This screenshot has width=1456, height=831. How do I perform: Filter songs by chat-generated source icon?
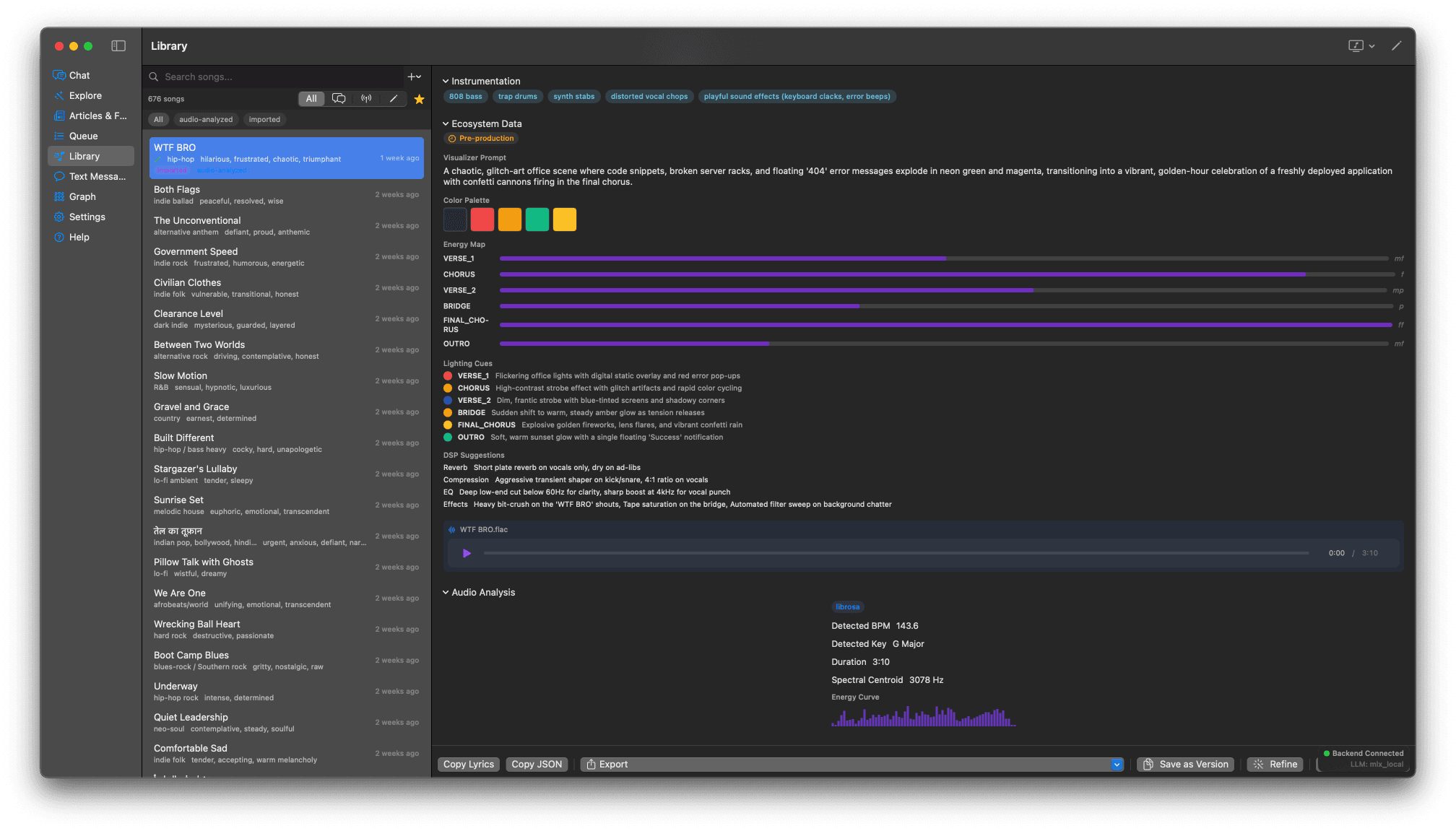click(x=339, y=99)
